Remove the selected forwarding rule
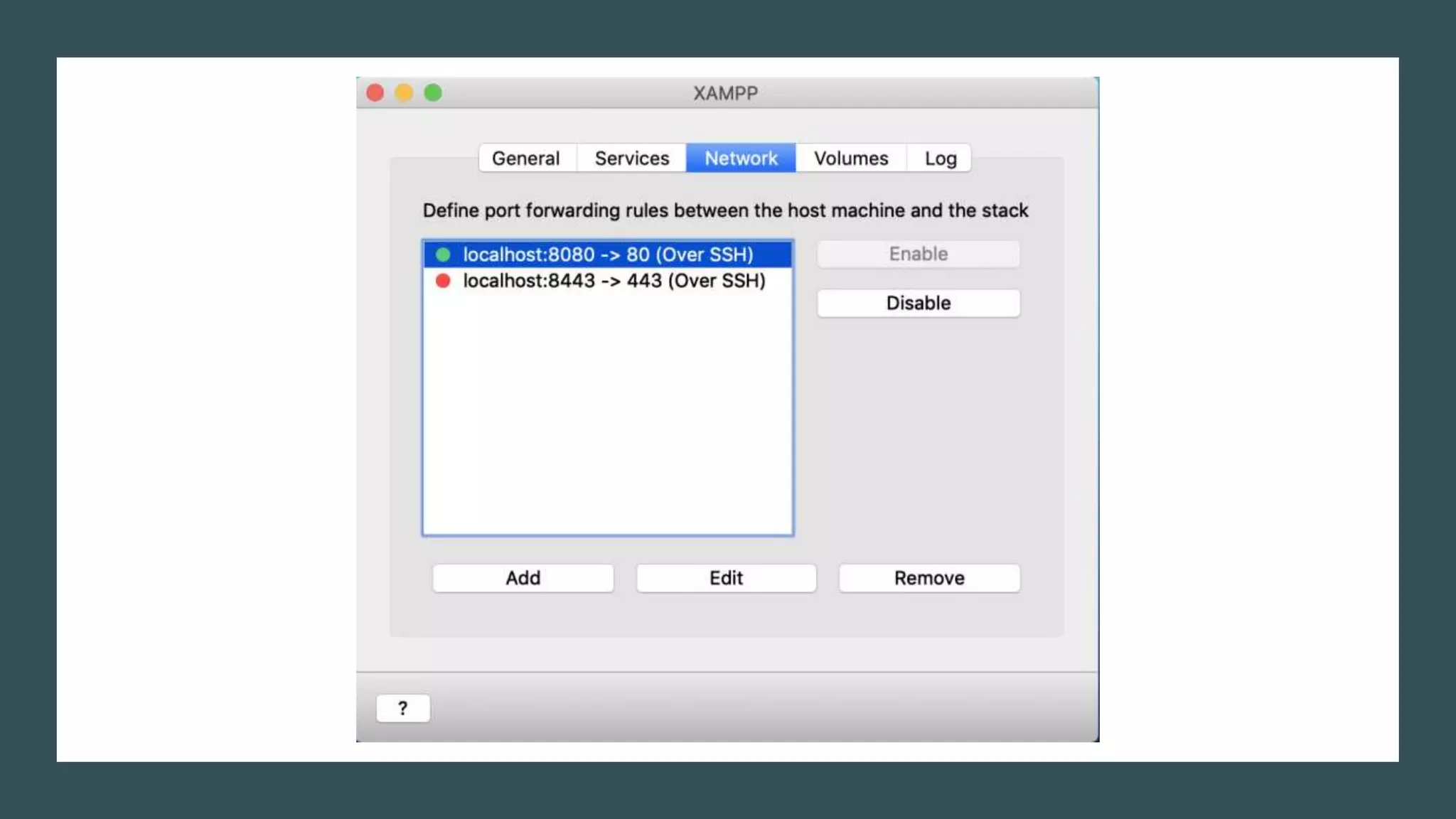This screenshot has width=1456, height=819. pos(928,578)
